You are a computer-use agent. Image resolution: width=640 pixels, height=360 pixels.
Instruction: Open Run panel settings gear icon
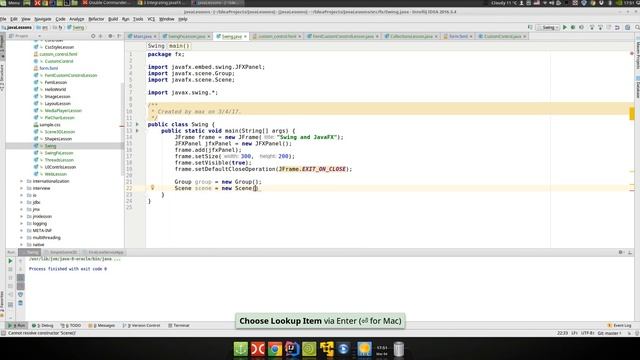(x=621, y=252)
